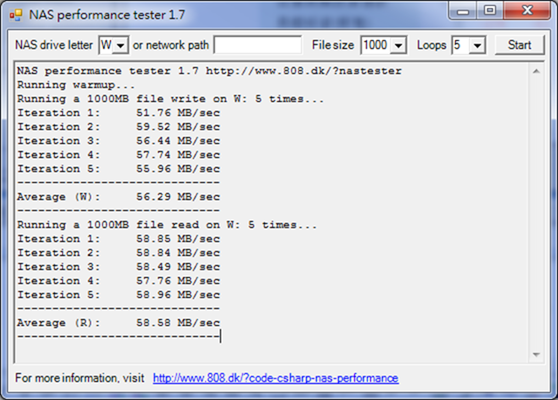Click the read Iteration 2 58.84 MB/sec line
Image resolution: width=558 pixels, height=400 pixels.
click(119, 253)
